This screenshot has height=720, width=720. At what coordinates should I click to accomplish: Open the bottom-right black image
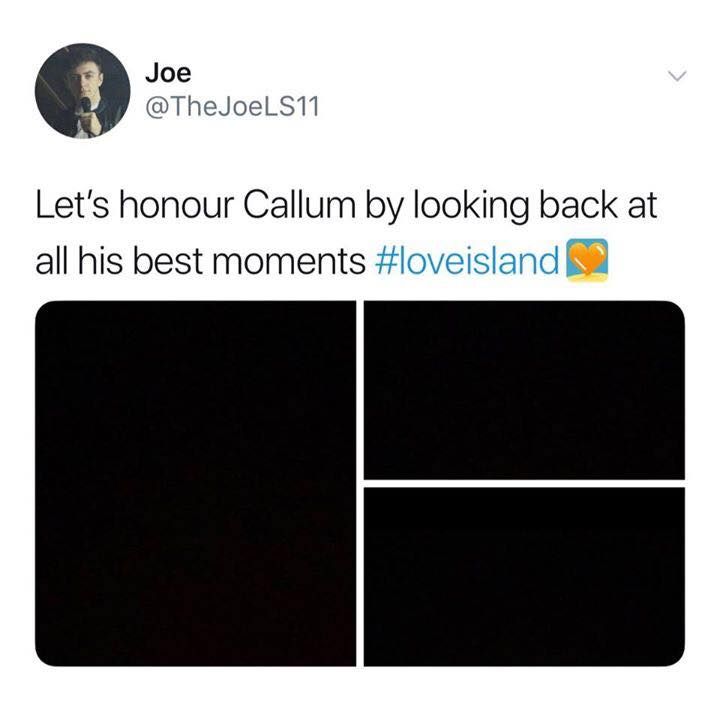click(524, 577)
